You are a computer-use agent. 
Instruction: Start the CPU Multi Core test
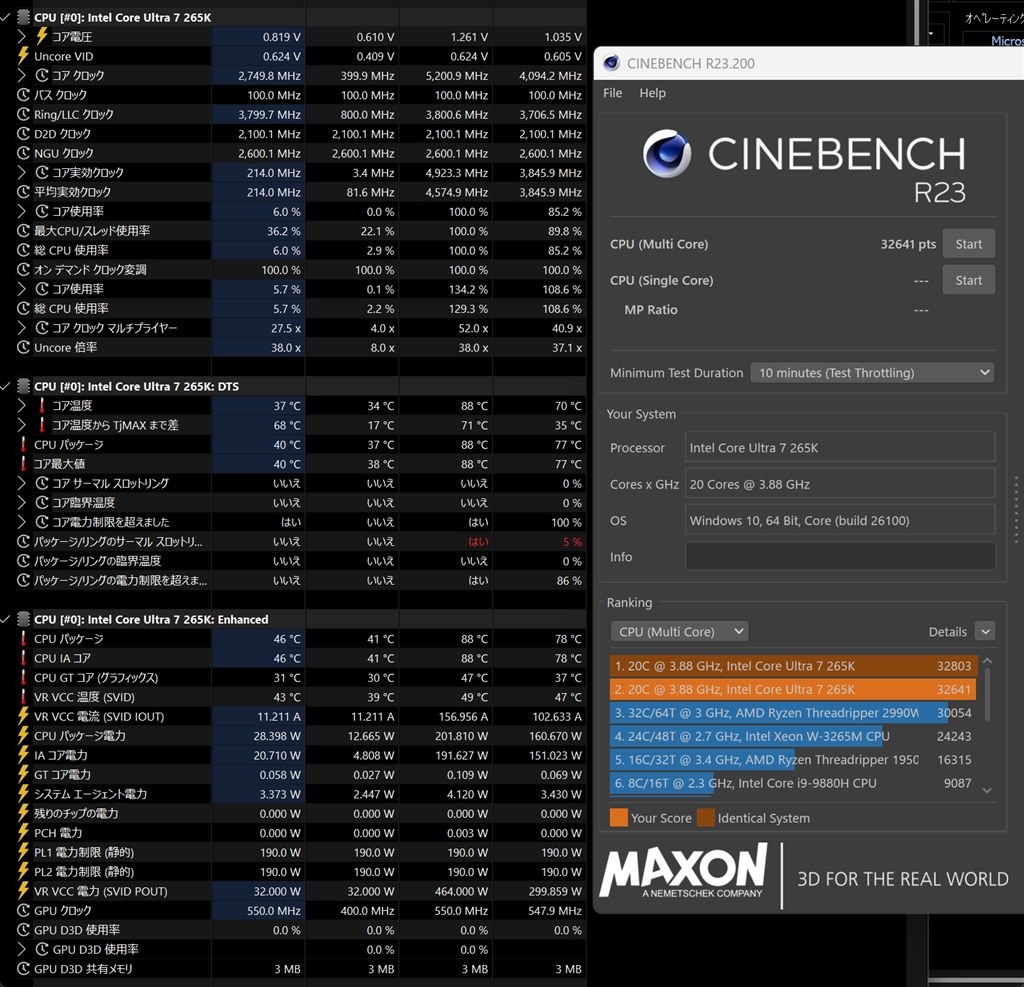point(968,244)
